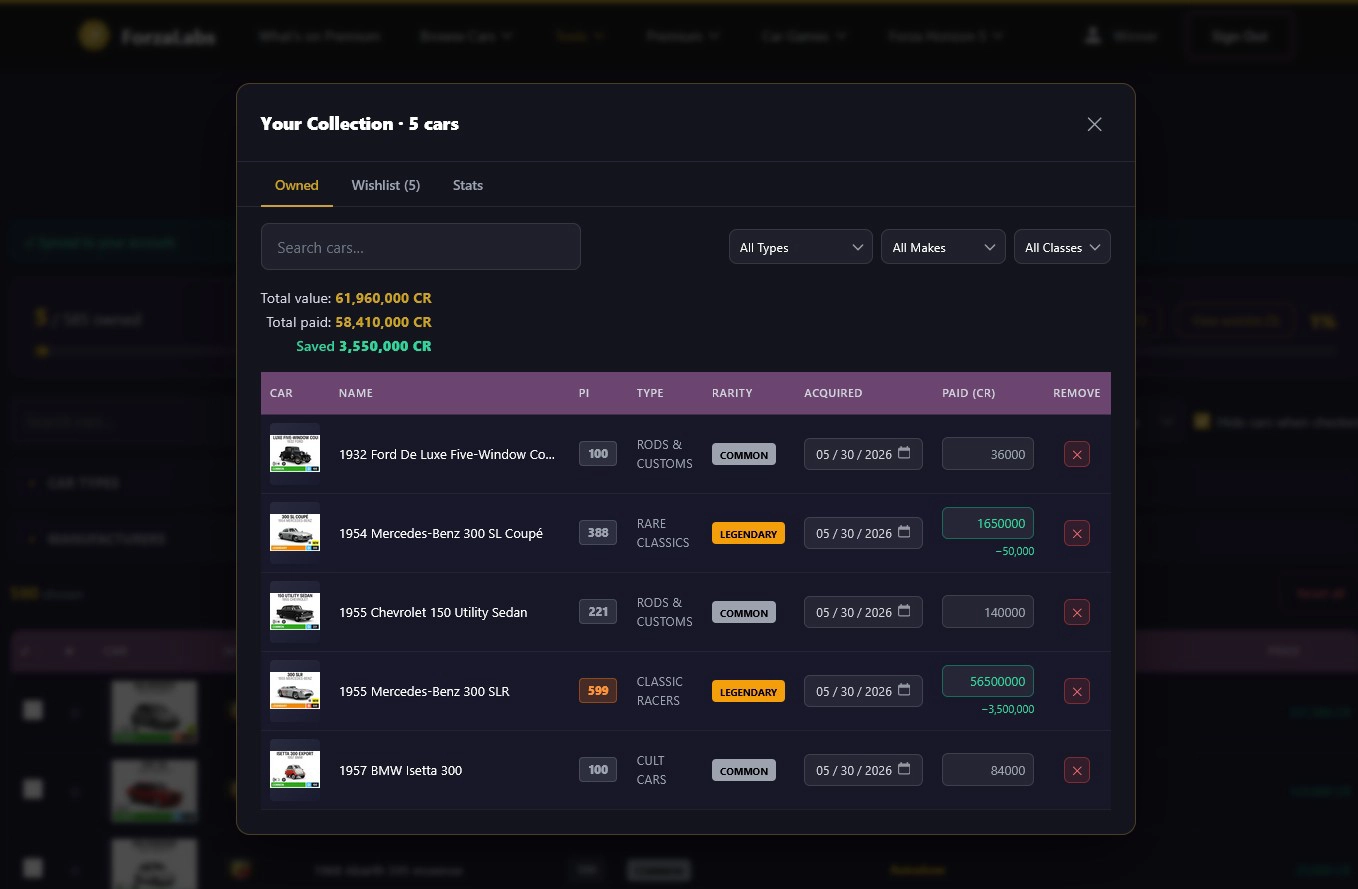This screenshot has height=889, width=1358.
Task: Click the PI badge 599
Action: 598,691
